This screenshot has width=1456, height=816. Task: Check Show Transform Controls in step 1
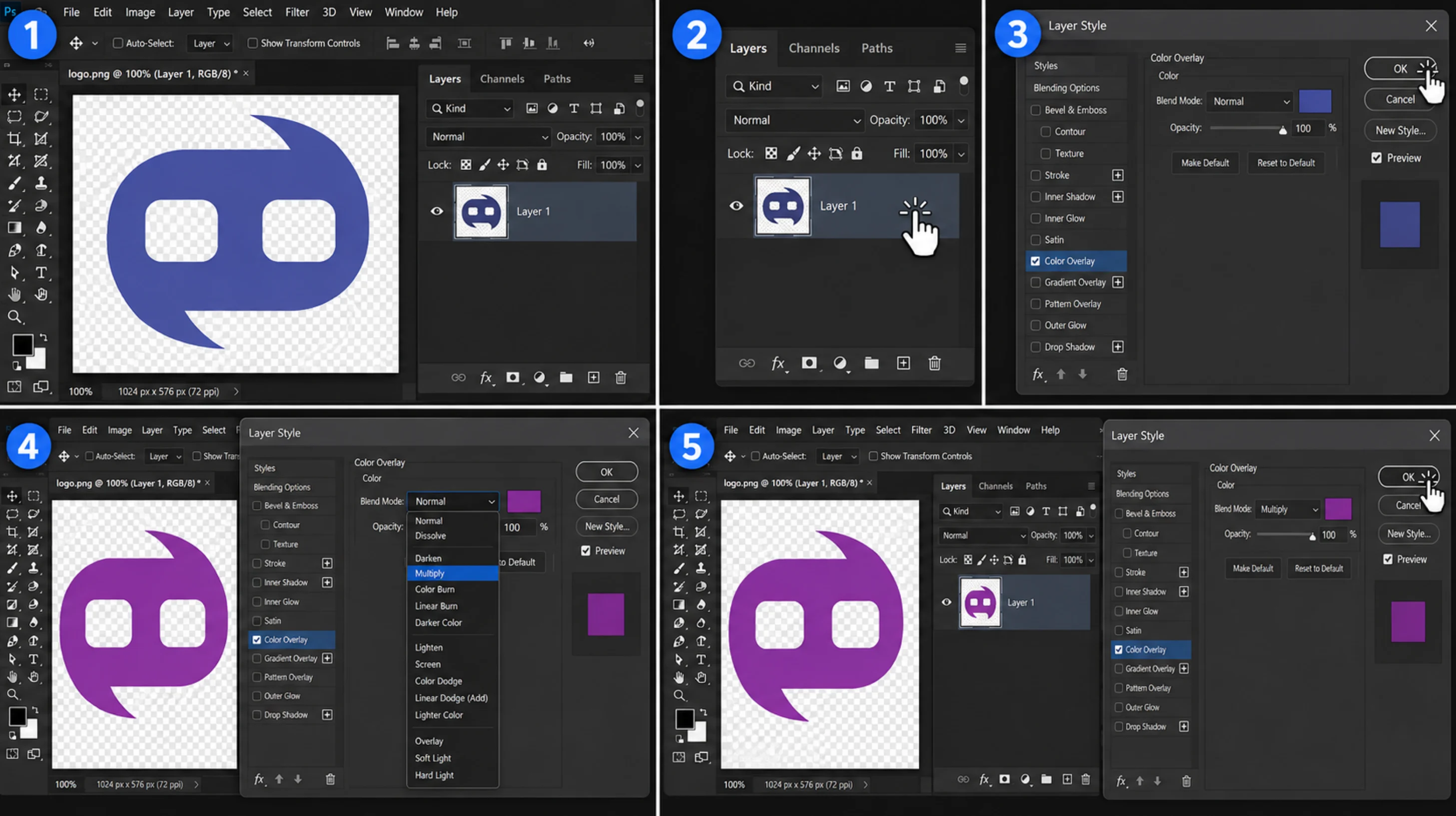pos(253,43)
